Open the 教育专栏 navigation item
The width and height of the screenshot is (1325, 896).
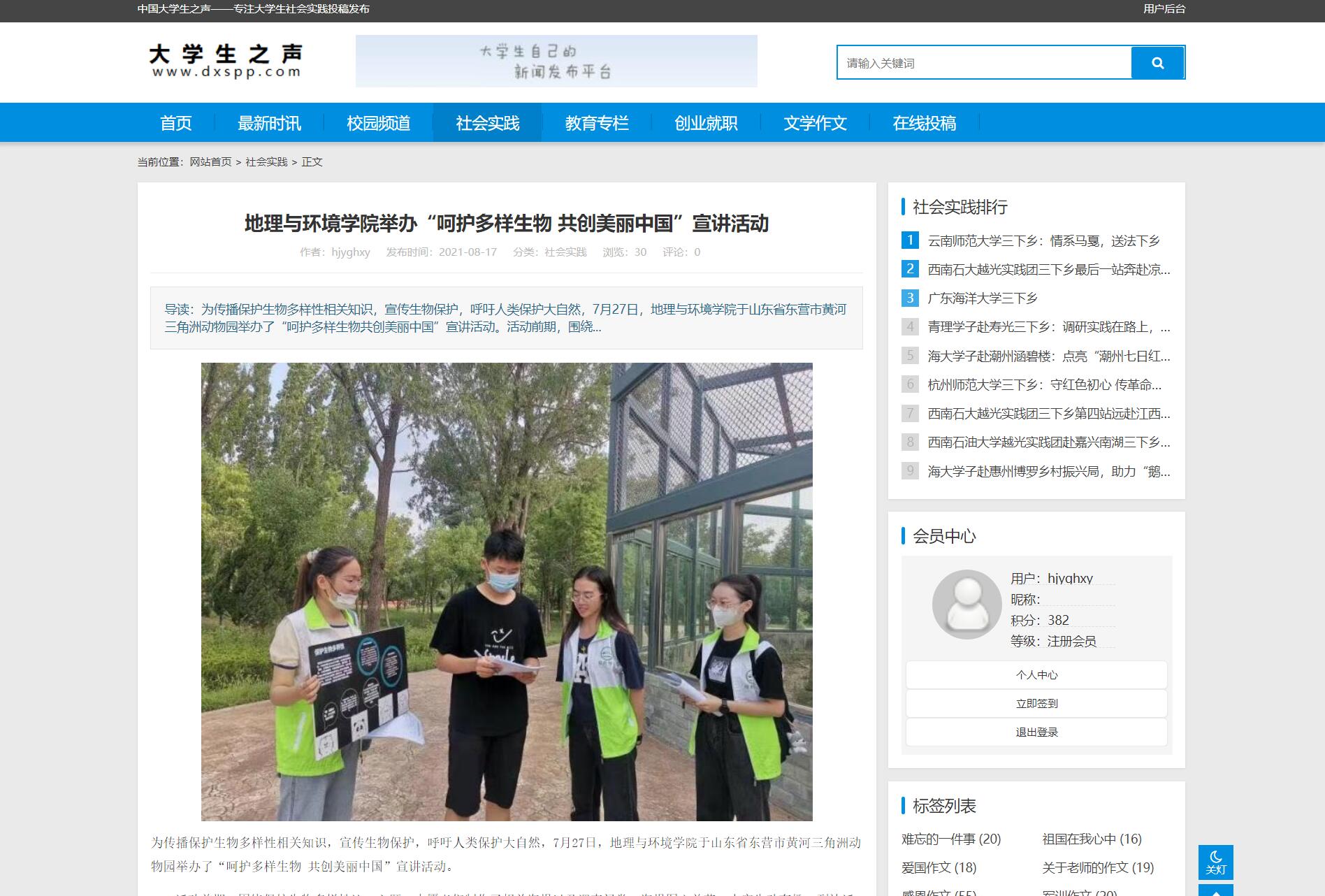click(596, 123)
